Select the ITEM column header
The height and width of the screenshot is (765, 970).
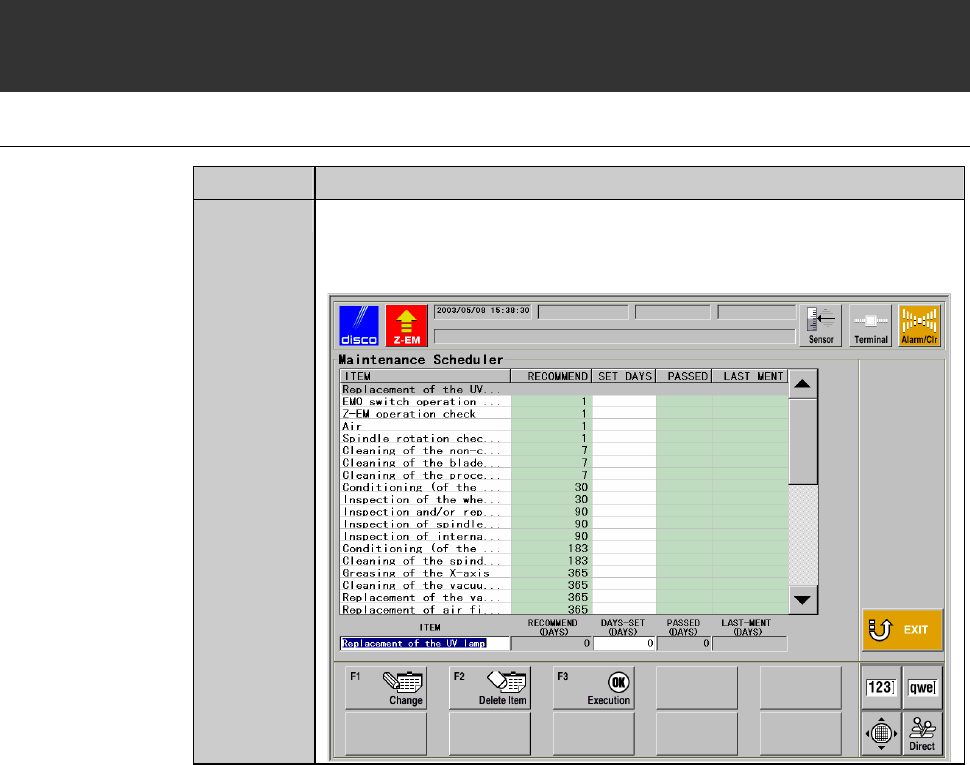(425, 376)
